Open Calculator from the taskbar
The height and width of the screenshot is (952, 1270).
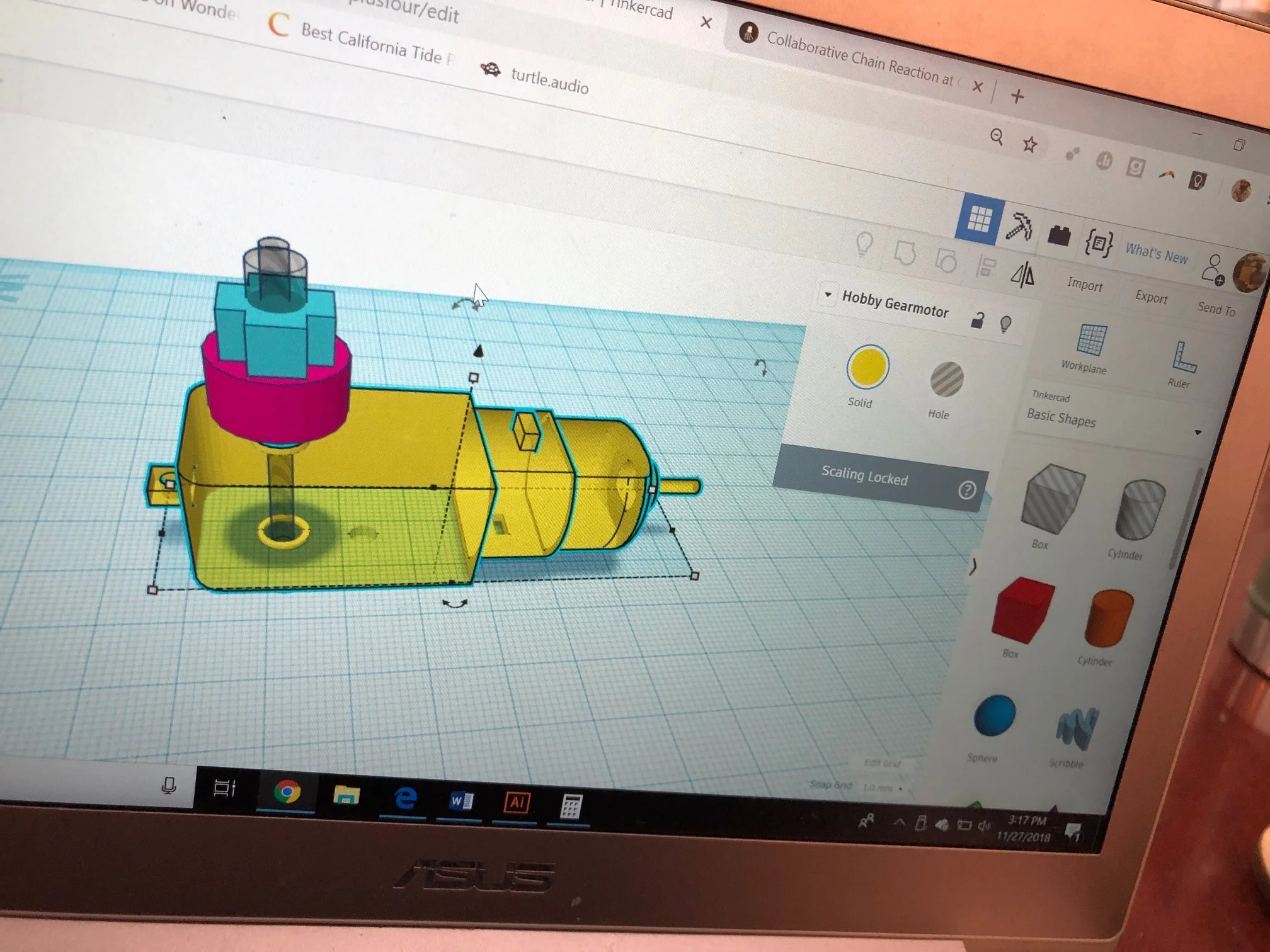point(571,806)
